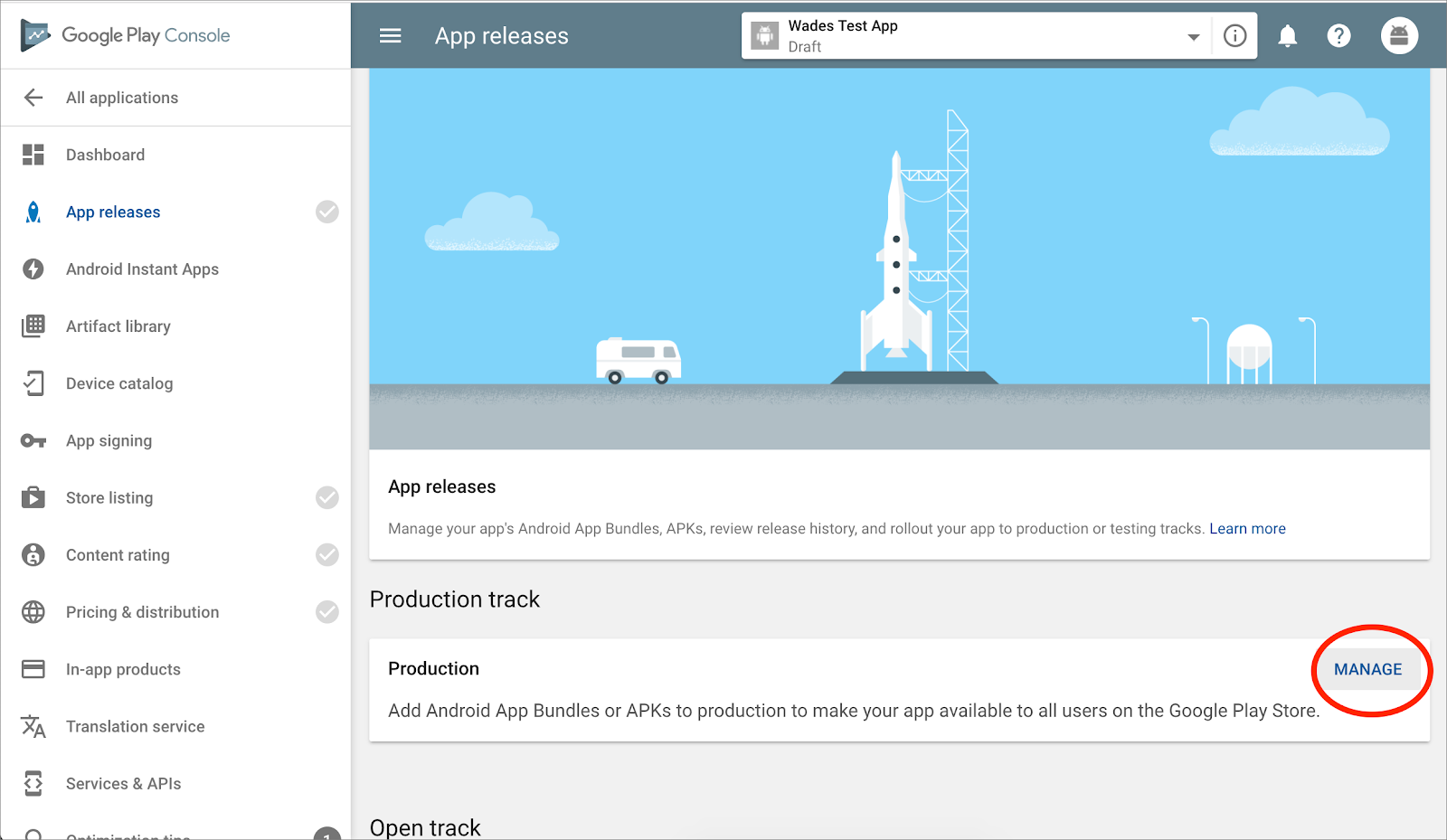Click the Google Play Console title text
Screen dimensions: 1447x840
pos(146,35)
